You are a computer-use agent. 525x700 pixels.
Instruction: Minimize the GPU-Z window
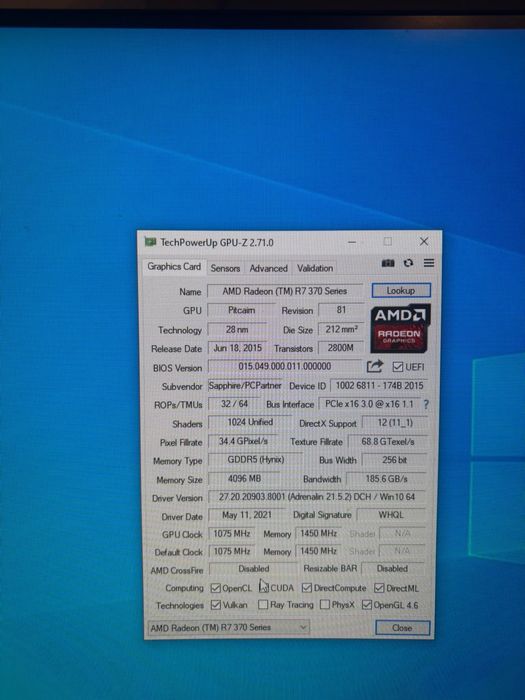pyautogui.click(x=352, y=242)
